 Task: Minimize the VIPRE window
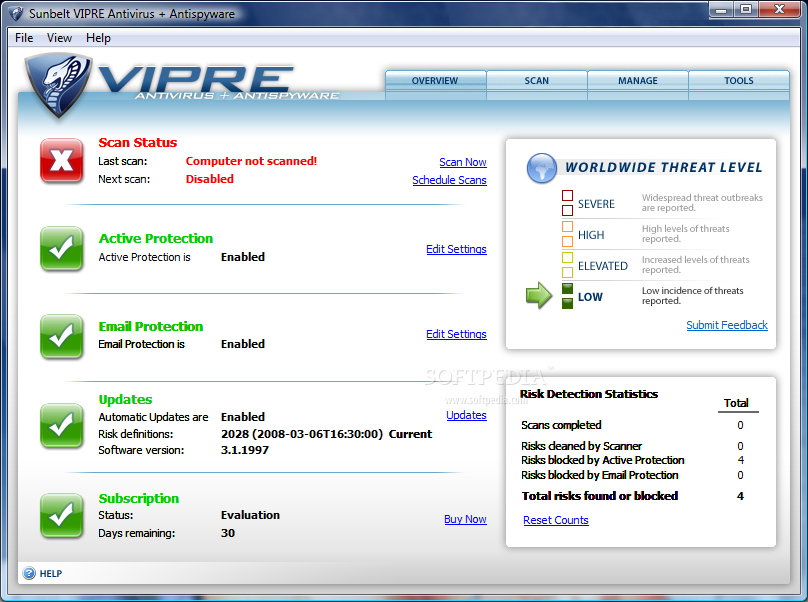coord(721,9)
